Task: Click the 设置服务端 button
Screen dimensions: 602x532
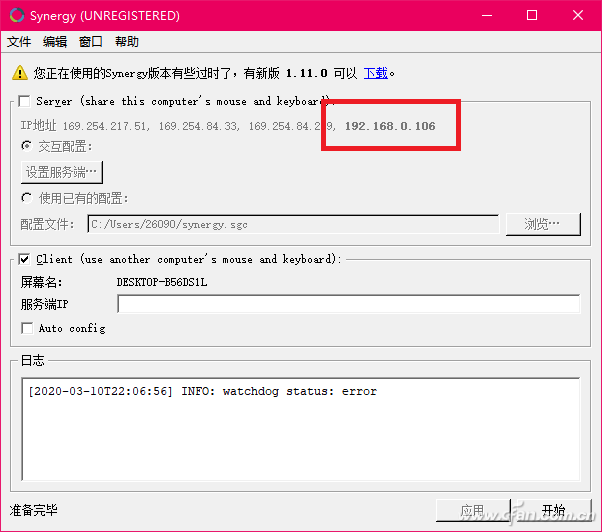Action: pyautogui.click(x=62, y=172)
